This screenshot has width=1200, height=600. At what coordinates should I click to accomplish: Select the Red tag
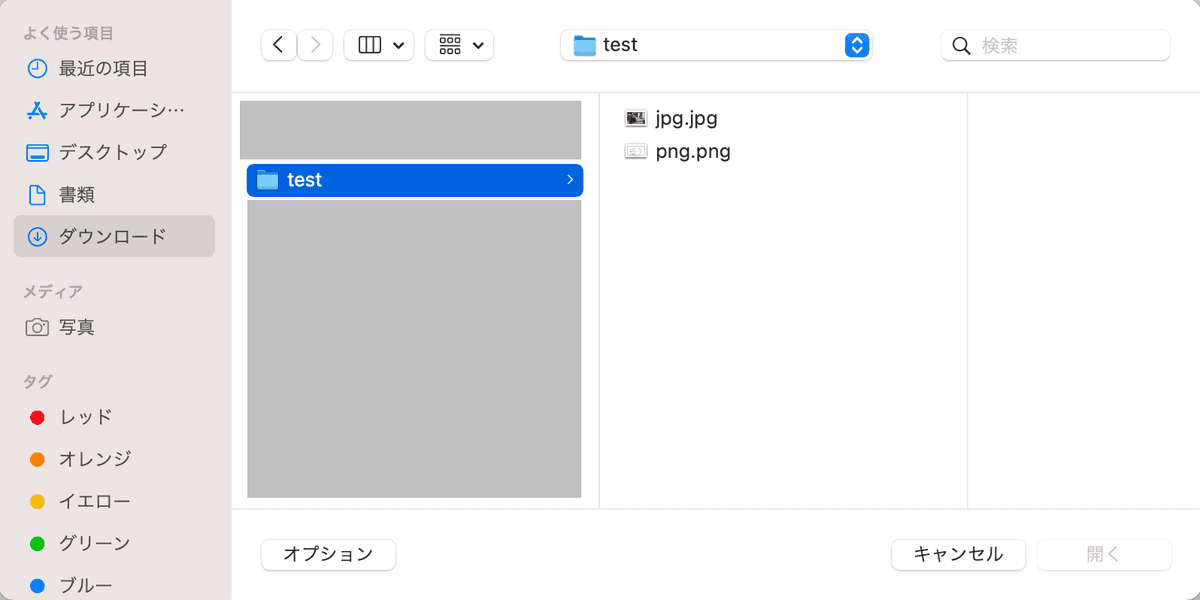tap(85, 417)
